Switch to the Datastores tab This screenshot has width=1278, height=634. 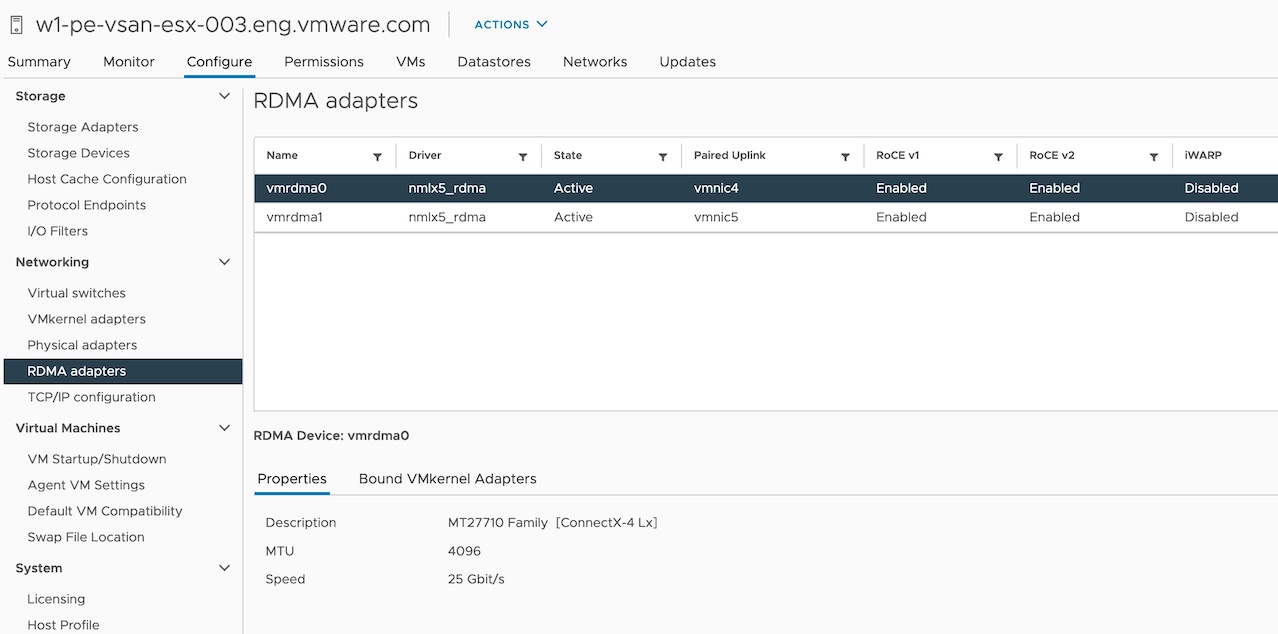493,61
